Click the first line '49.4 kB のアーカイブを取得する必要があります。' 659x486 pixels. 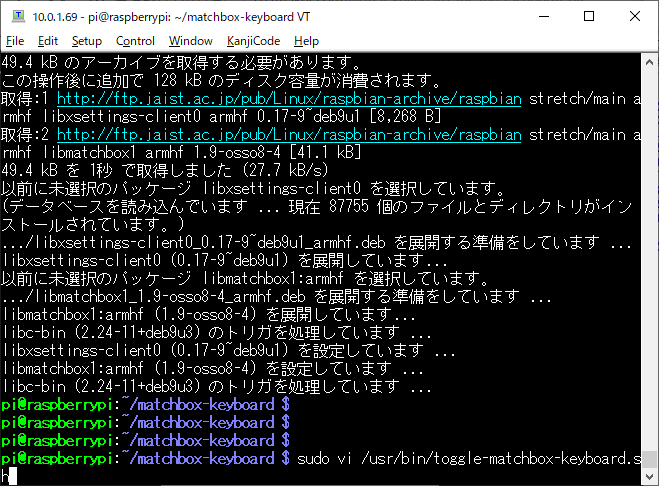tap(181, 62)
